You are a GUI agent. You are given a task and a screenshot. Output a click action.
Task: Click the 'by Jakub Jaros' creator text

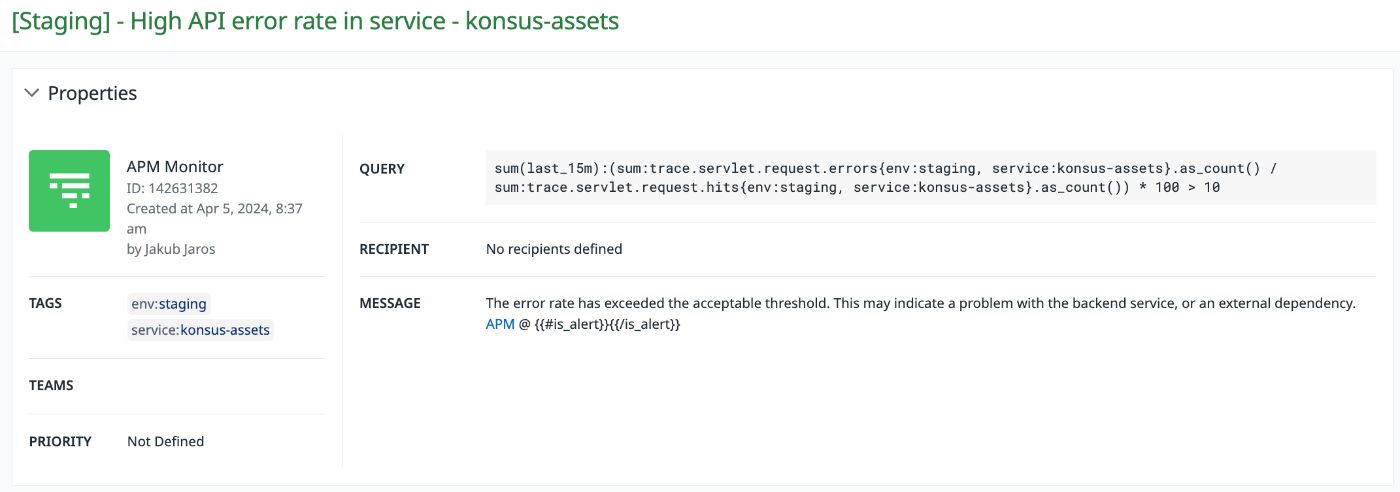pos(171,249)
